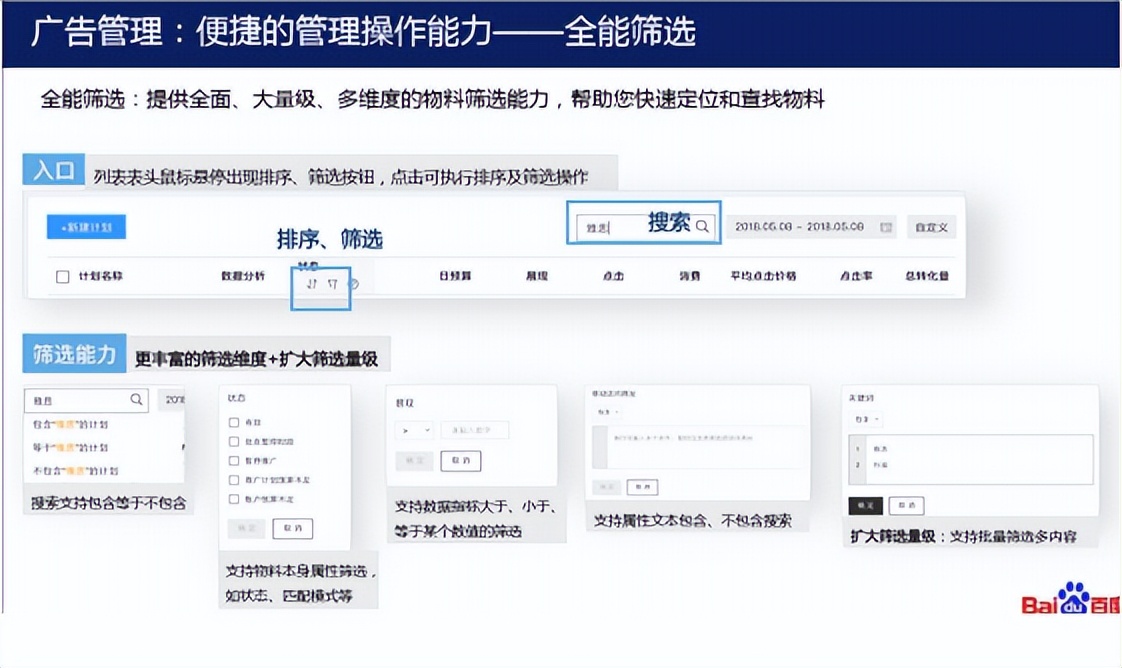Click the help icon beside sort icons
Viewport: 1122px width, 668px height.
(353, 284)
